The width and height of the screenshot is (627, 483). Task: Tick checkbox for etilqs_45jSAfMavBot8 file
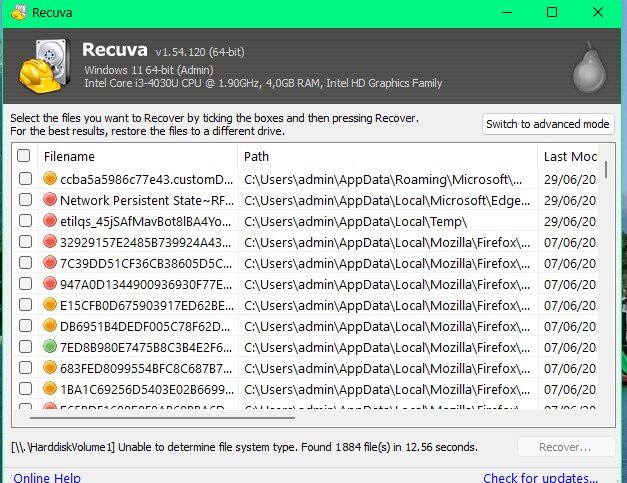click(x=26, y=220)
